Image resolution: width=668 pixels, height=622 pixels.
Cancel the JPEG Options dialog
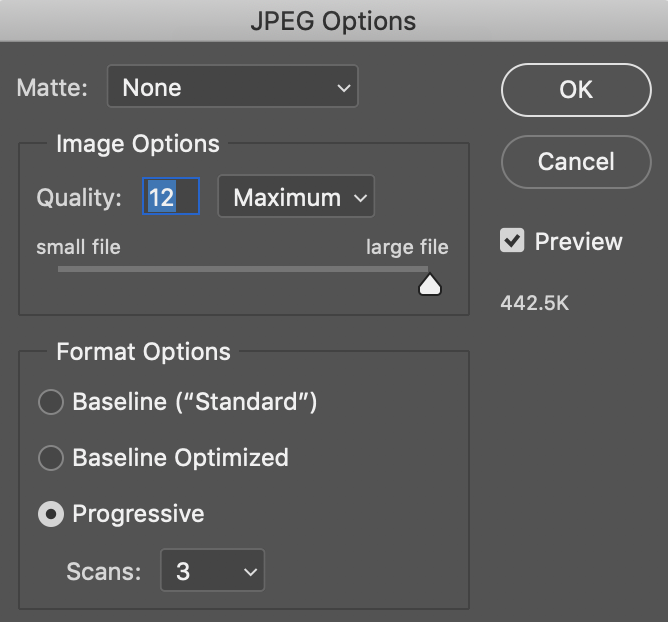tap(576, 162)
